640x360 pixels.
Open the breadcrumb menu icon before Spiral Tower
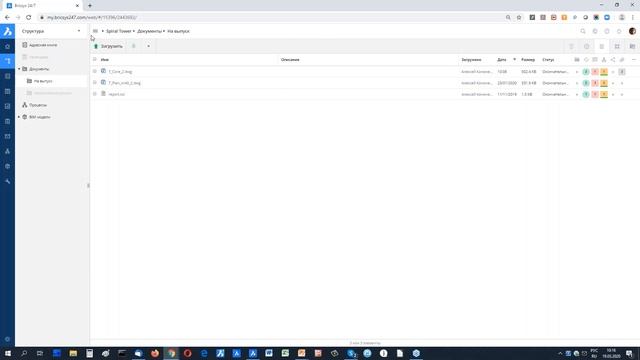coord(95,31)
